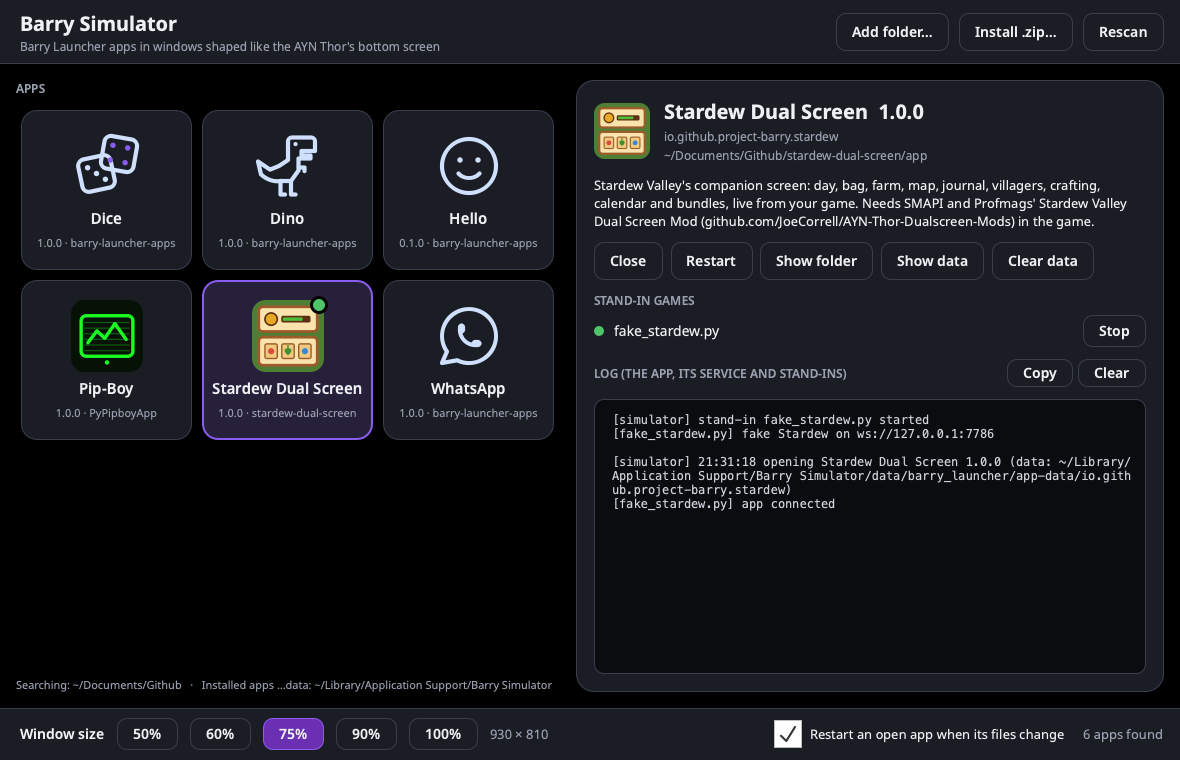Click the WhatsApp app name label

468,388
